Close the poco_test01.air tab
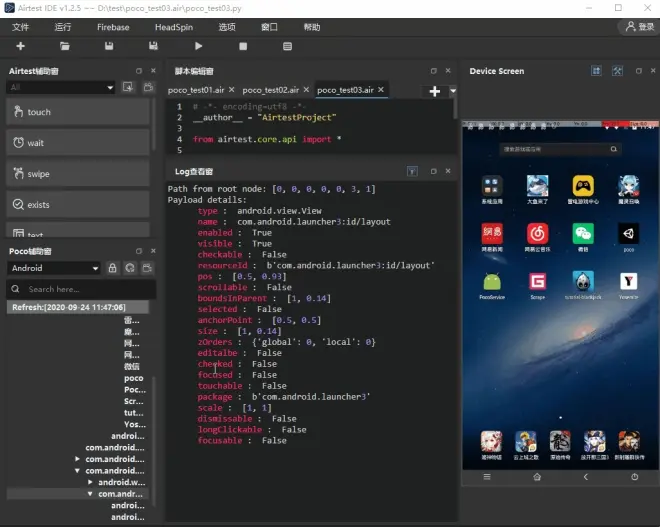 (x=232, y=90)
